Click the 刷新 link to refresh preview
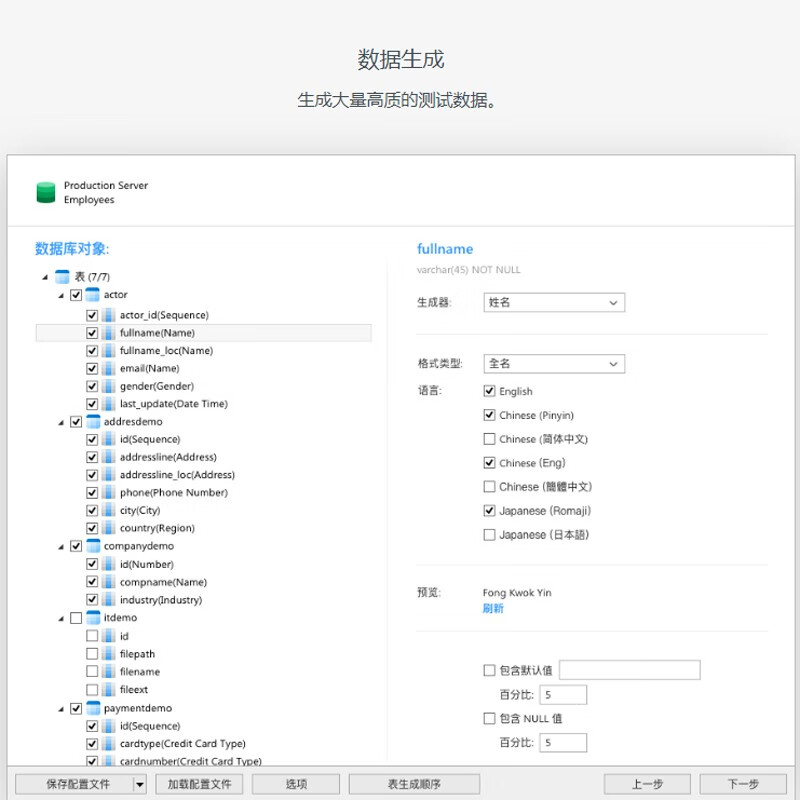The height and width of the screenshot is (800, 800). click(493, 608)
